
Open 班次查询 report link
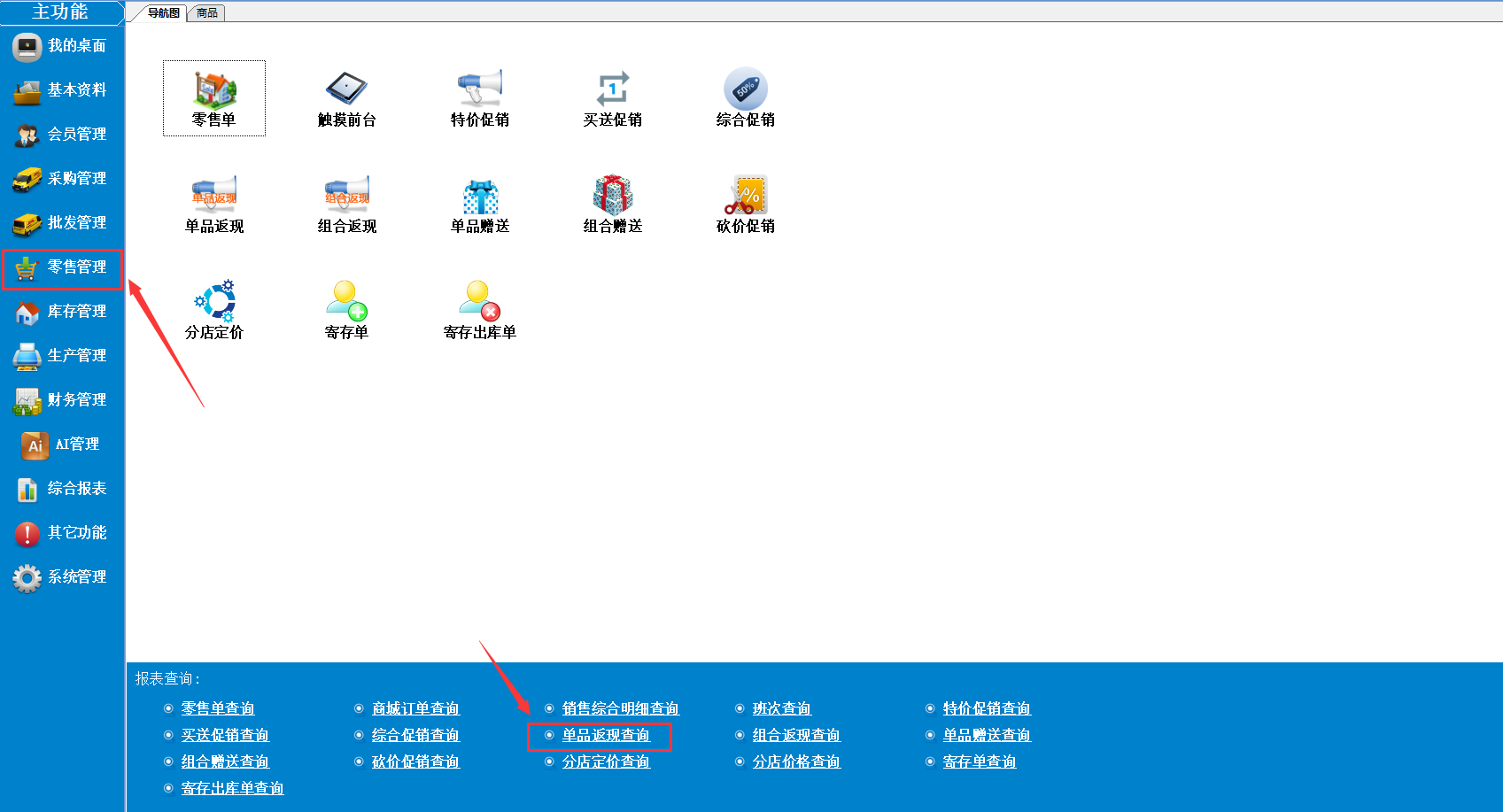click(781, 708)
